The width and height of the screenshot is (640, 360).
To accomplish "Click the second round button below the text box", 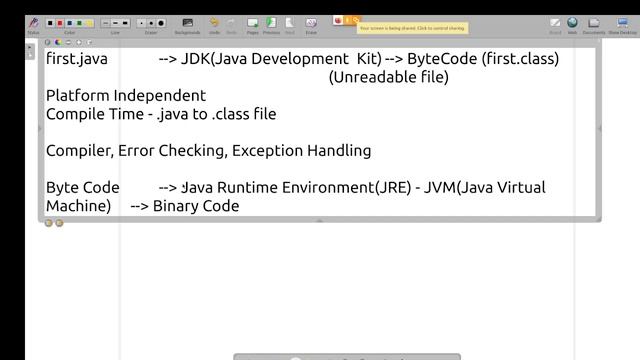I will [59, 223].
